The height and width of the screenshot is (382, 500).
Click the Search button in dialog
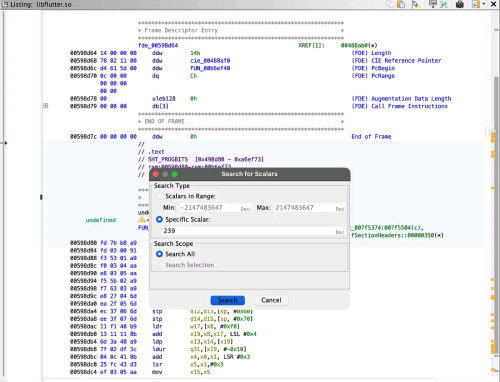228,300
